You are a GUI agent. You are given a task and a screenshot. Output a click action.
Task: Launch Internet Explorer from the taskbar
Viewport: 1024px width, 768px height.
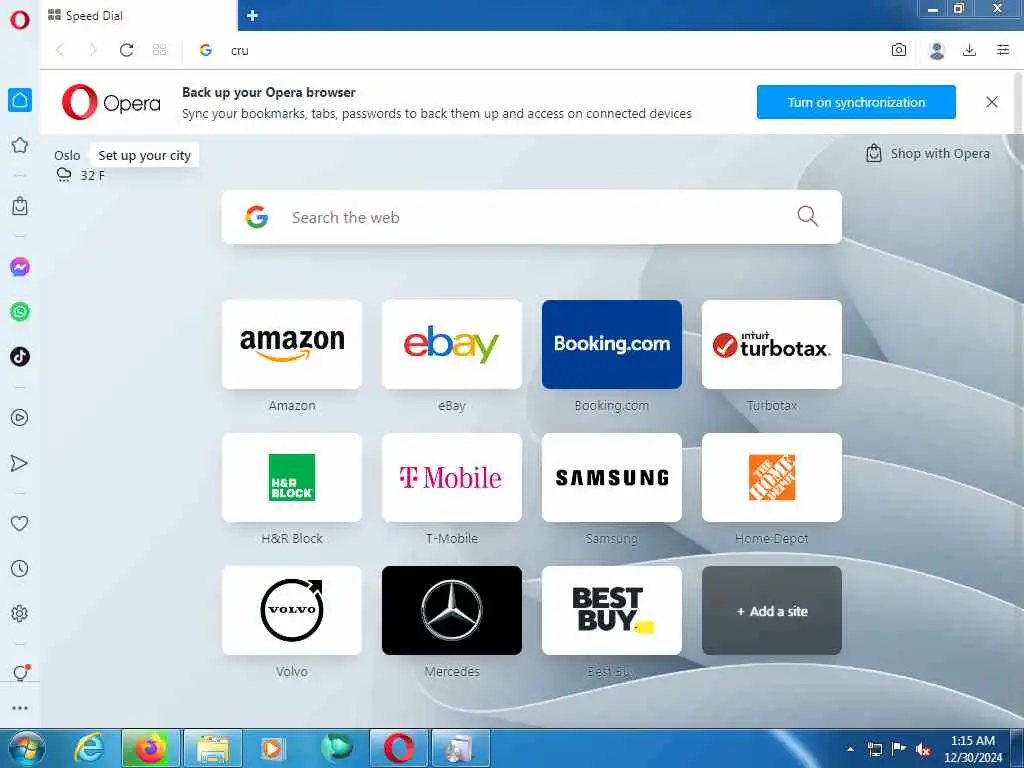click(89, 748)
